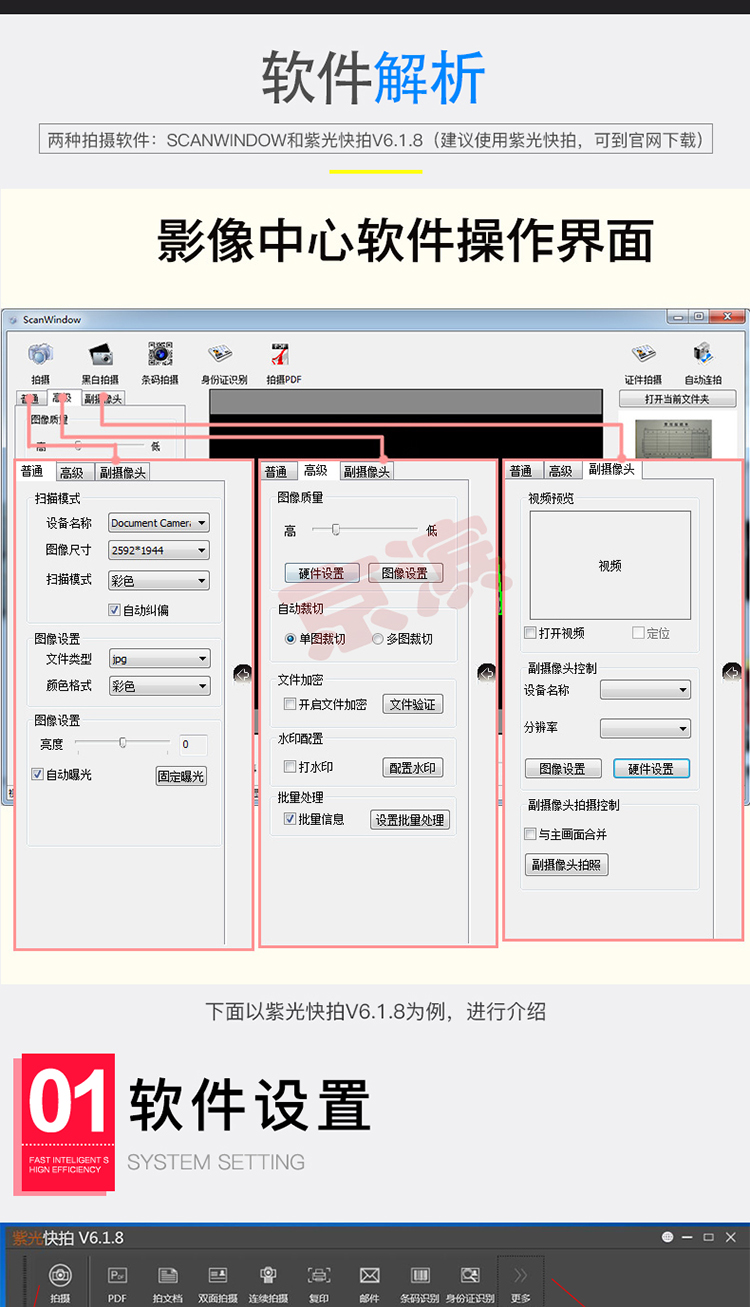Click the 固定曝光 button

181,776
